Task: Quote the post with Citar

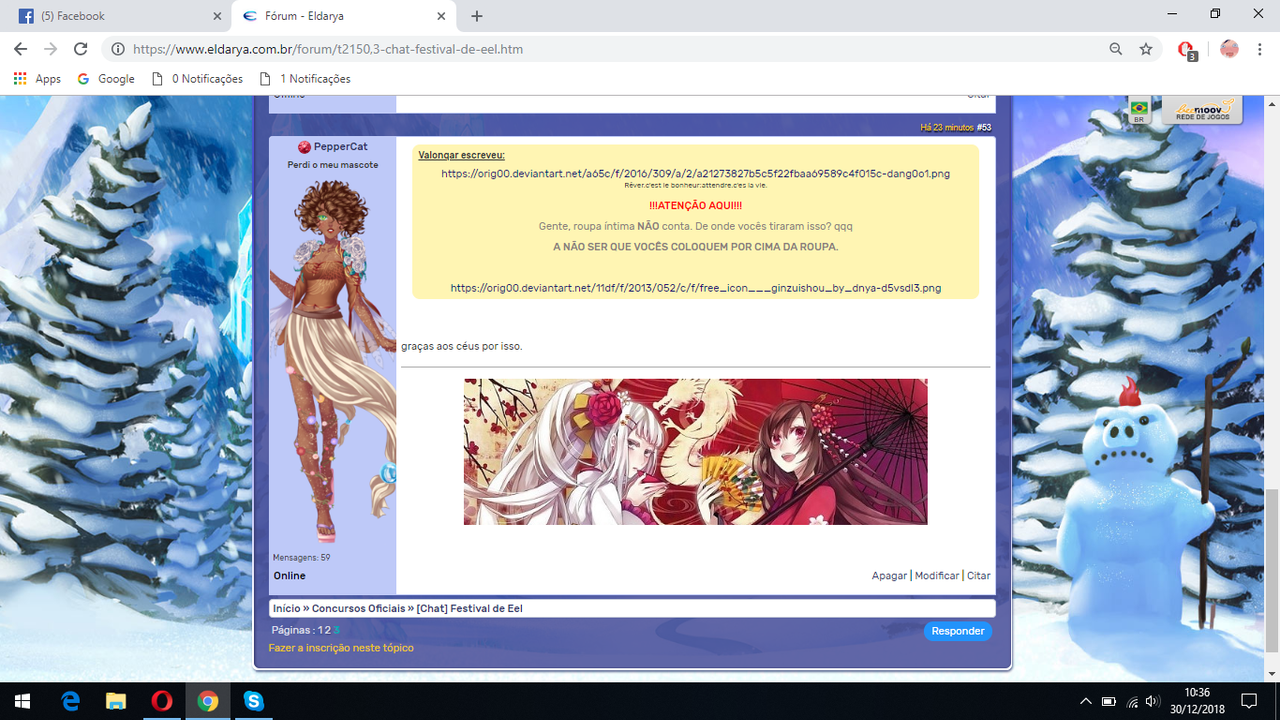Action: [978, 575]
